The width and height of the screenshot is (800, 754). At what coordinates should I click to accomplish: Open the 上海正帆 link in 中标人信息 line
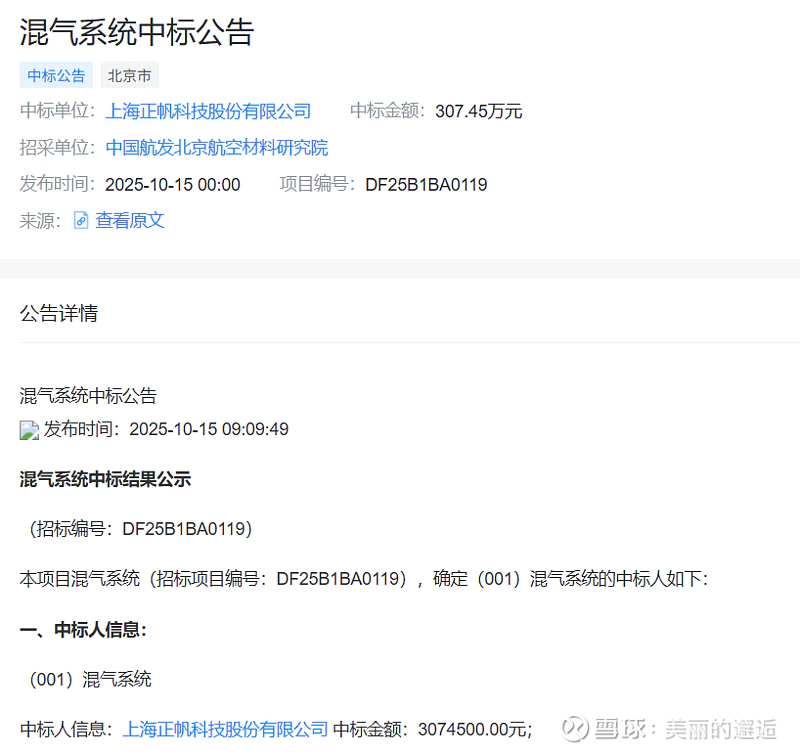point(225,730)
